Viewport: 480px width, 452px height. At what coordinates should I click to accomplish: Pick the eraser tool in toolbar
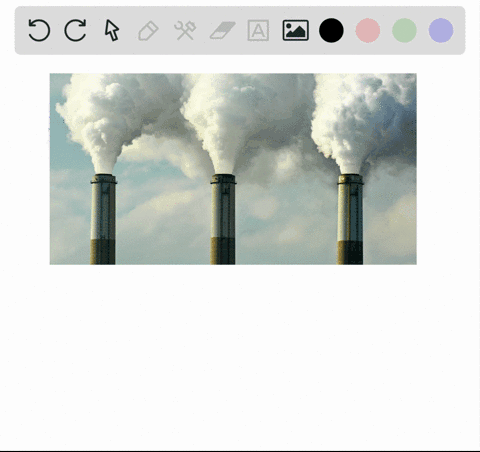tap(222, 31)
